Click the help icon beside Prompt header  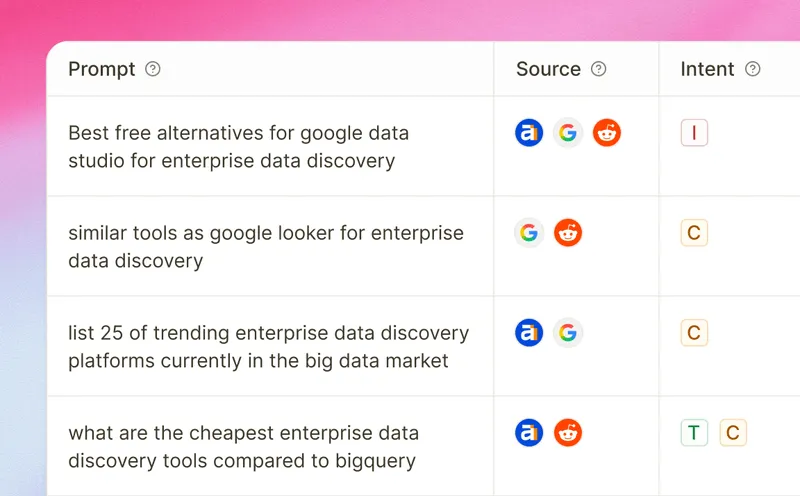(x=153, y=69)
